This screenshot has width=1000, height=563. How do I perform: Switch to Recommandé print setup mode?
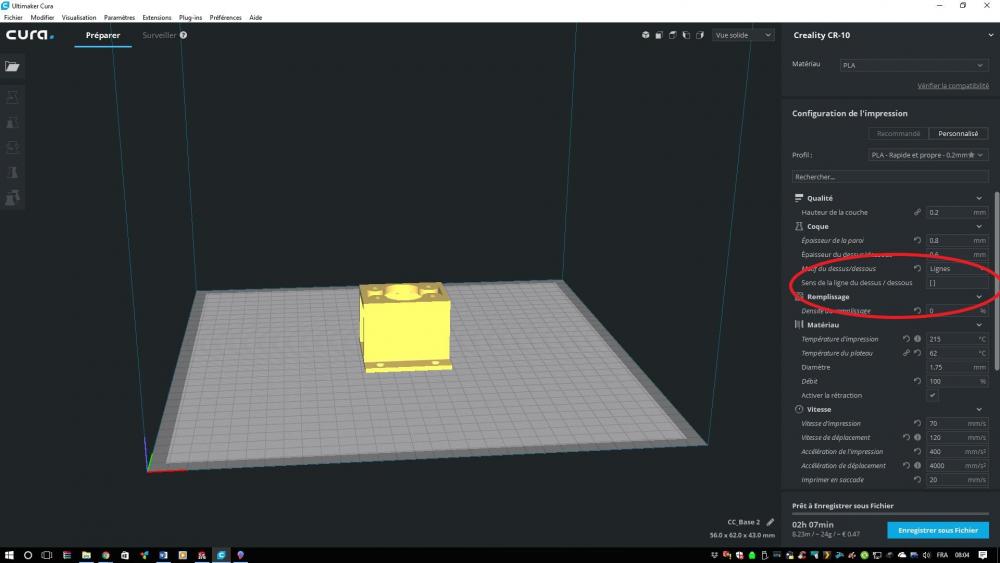coord(898,133)
